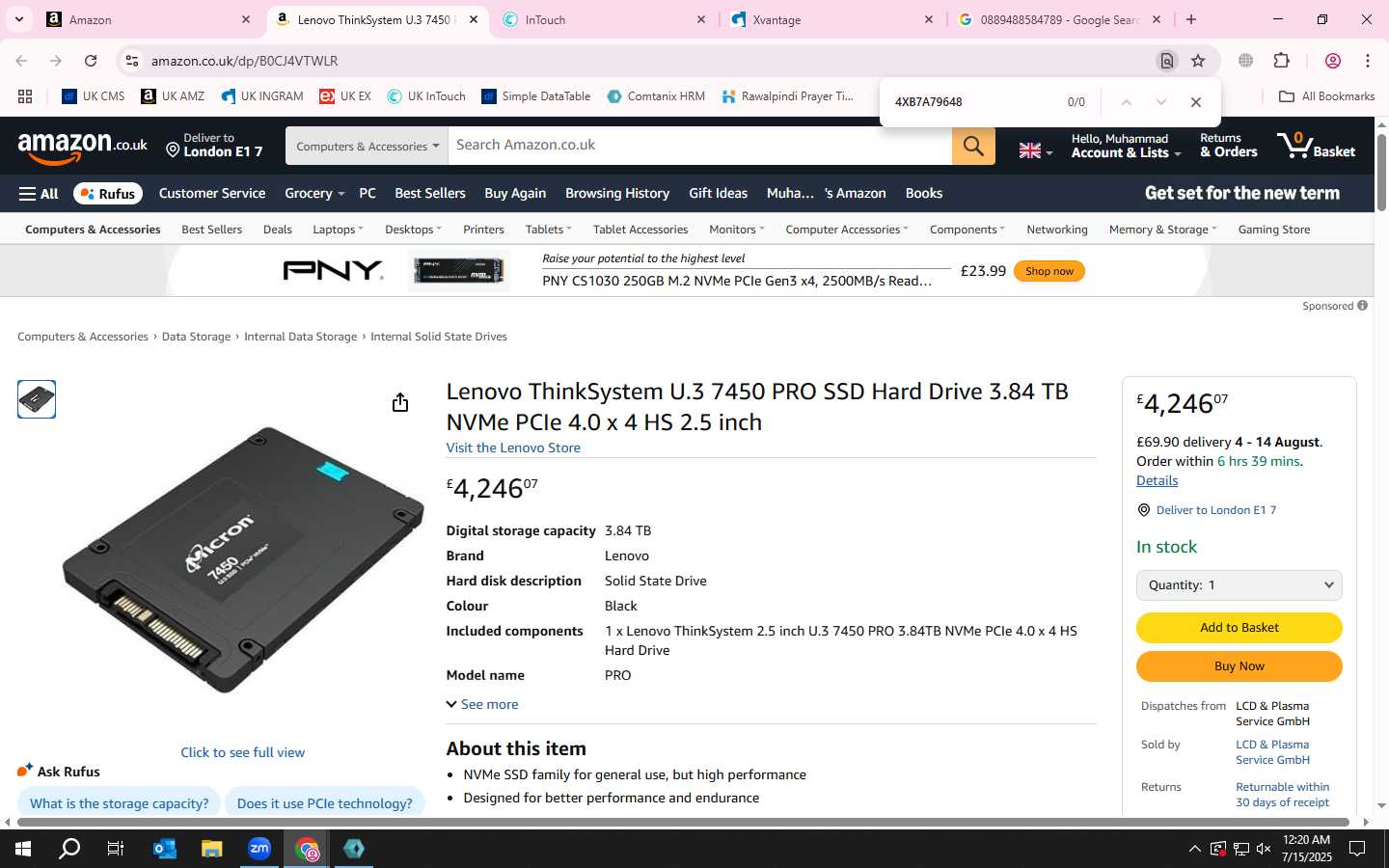Open Internal Solid State Drives breadcrumb
1389x868 pixels.
[439, 337]
